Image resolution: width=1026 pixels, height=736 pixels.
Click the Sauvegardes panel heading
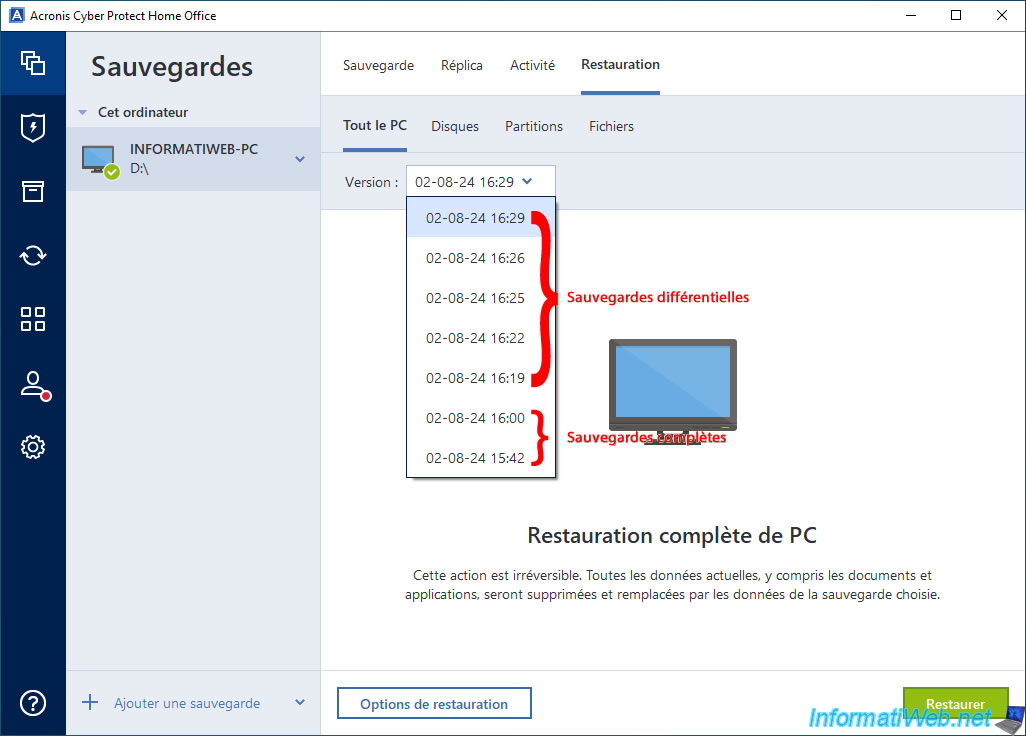pos(172,67)
